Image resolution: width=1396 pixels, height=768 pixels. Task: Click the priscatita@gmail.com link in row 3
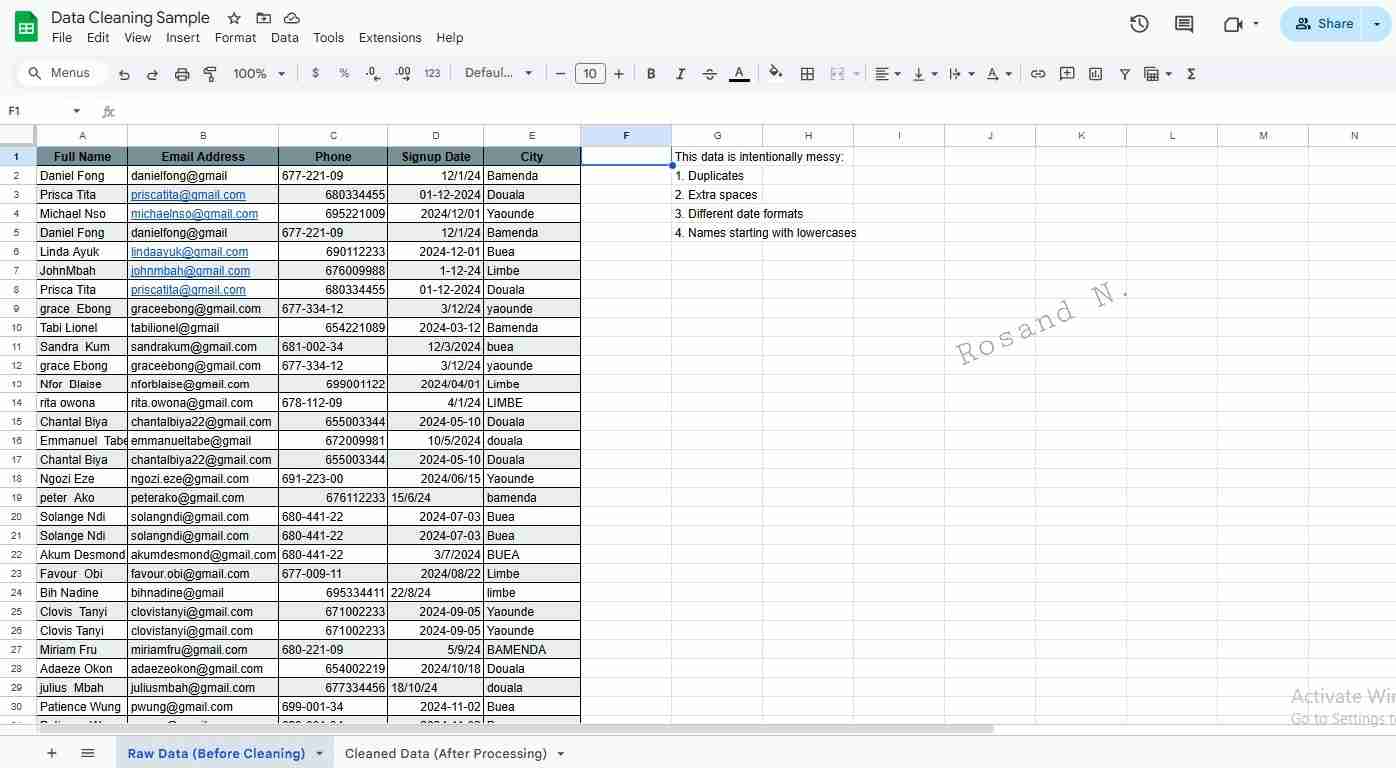pos(188,195)
